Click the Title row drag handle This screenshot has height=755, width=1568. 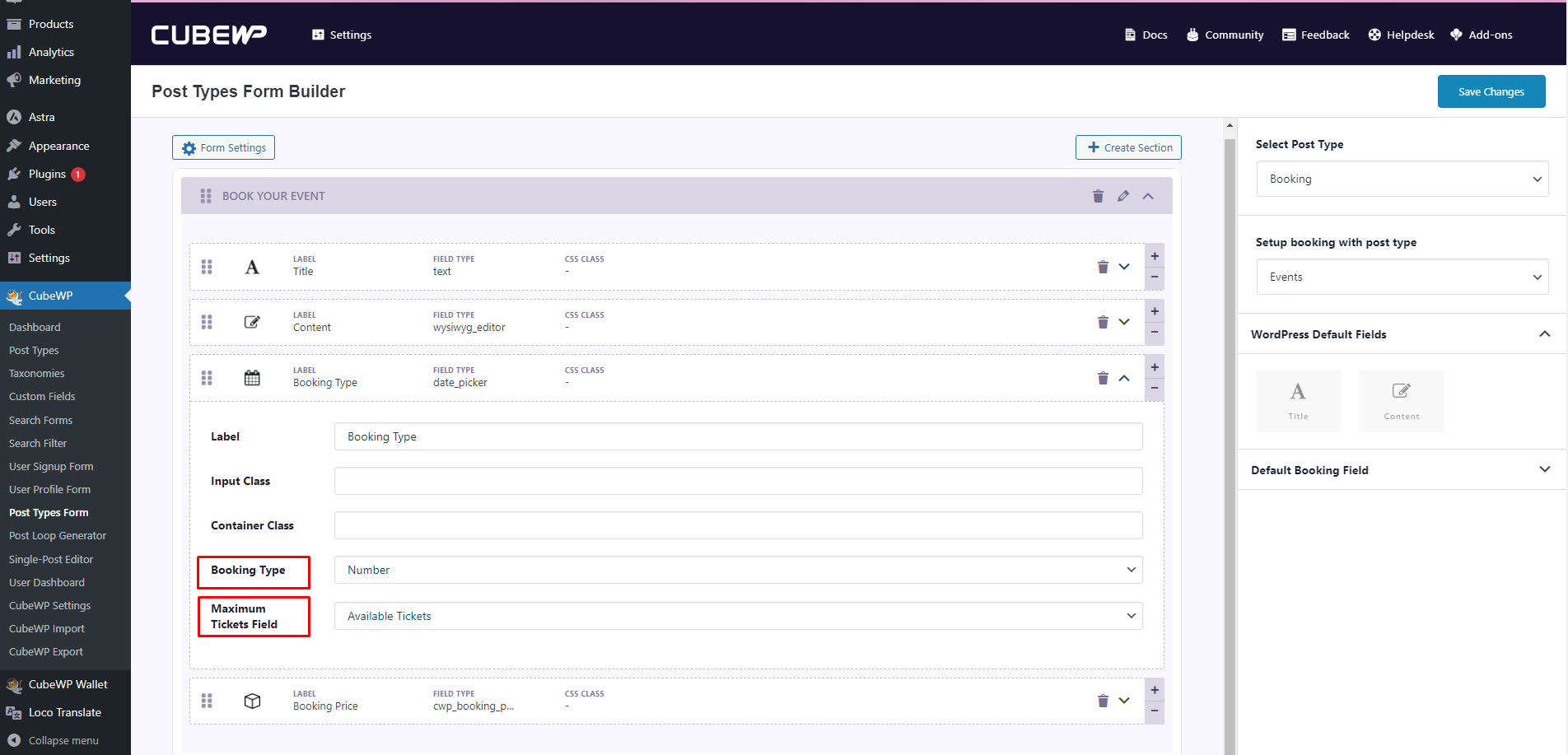207,267
